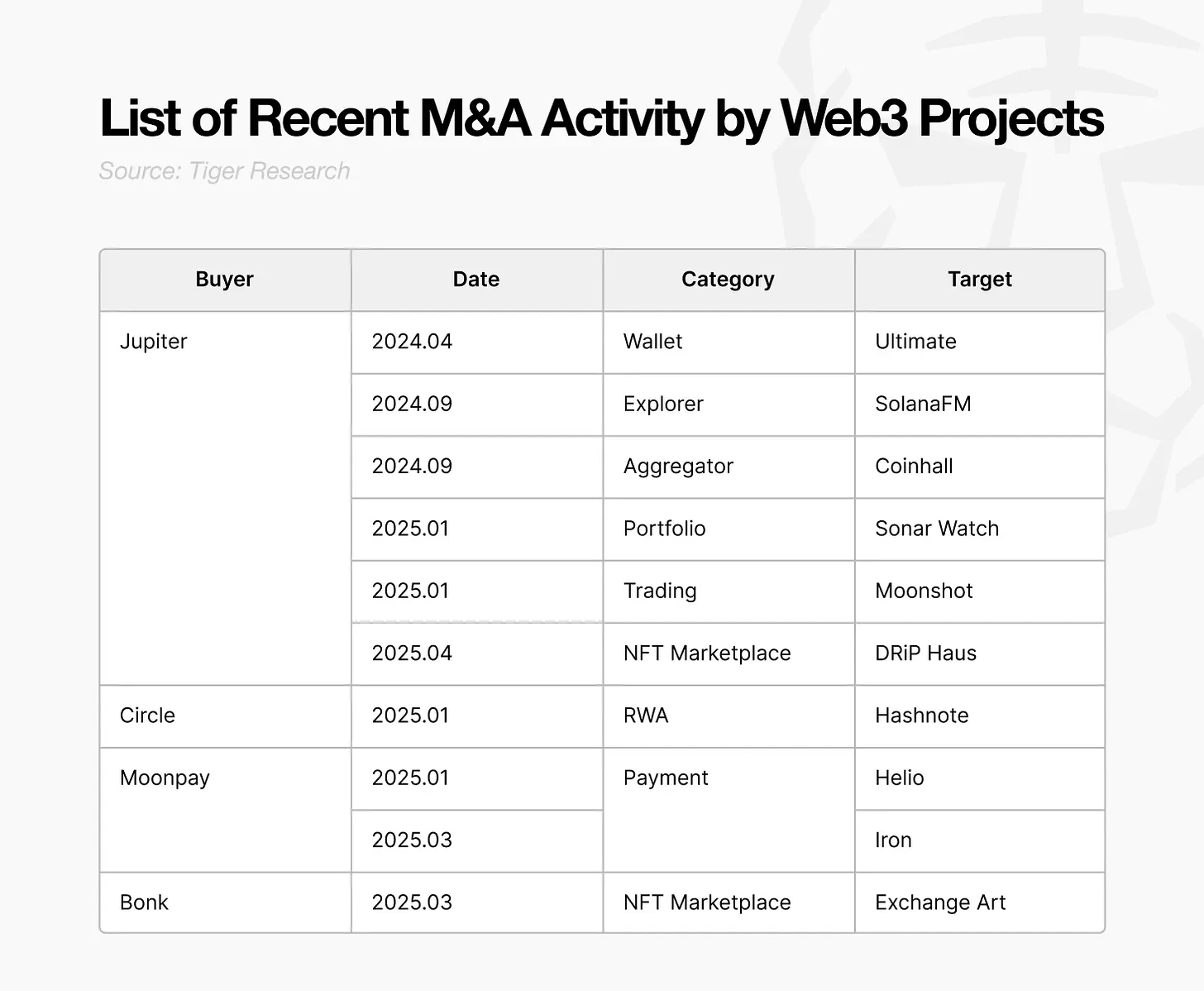Select the Bonk buyer cell
Image resolution: width=1204 pixels, height=991 pixels.
point(144,902)
